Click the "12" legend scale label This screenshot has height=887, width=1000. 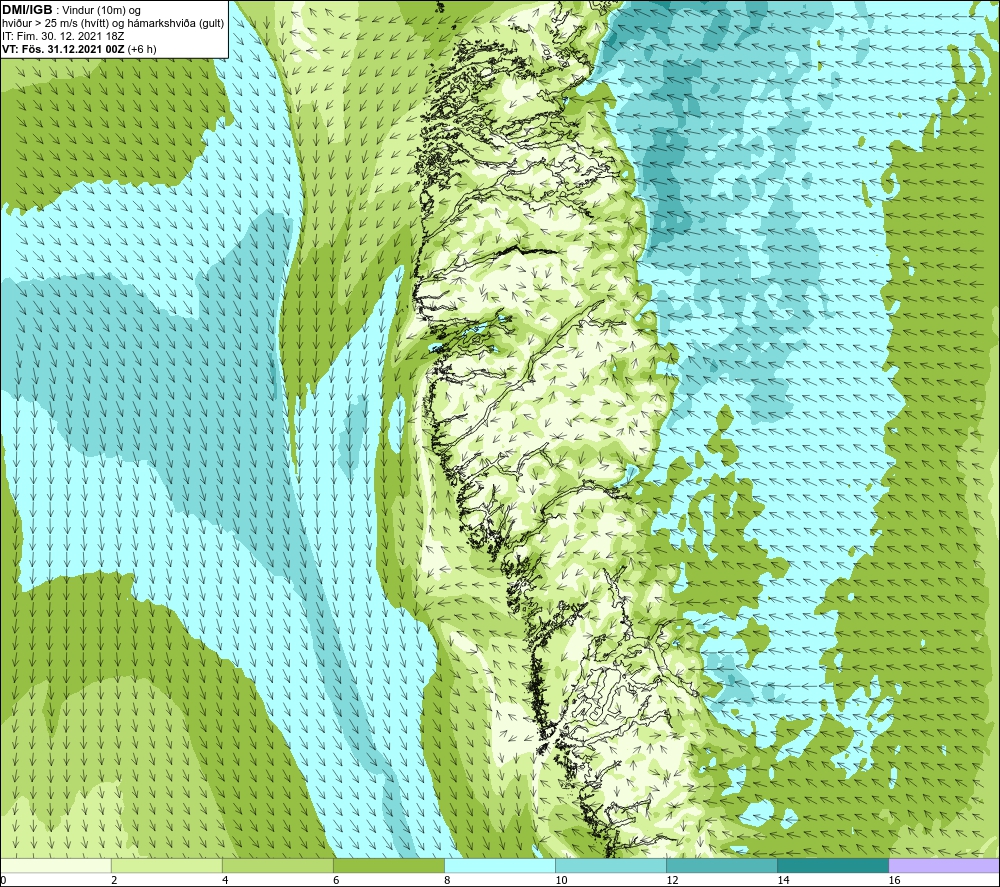[672, 880]
